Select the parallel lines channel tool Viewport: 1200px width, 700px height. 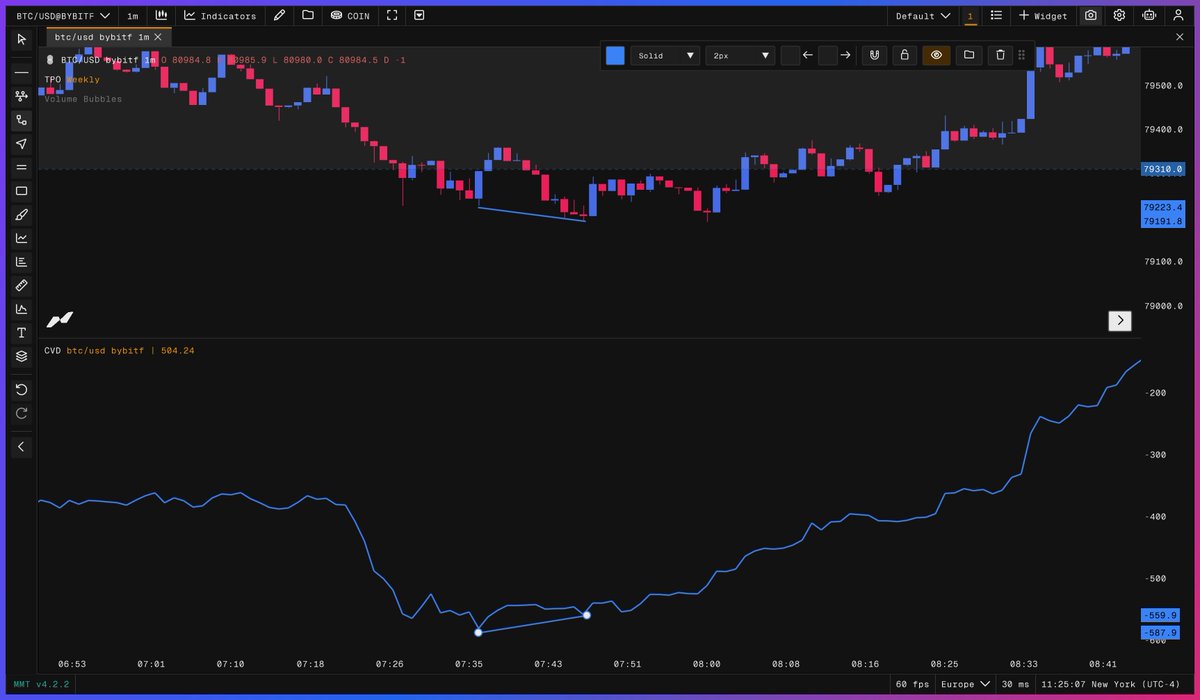[x=22, y=167]
